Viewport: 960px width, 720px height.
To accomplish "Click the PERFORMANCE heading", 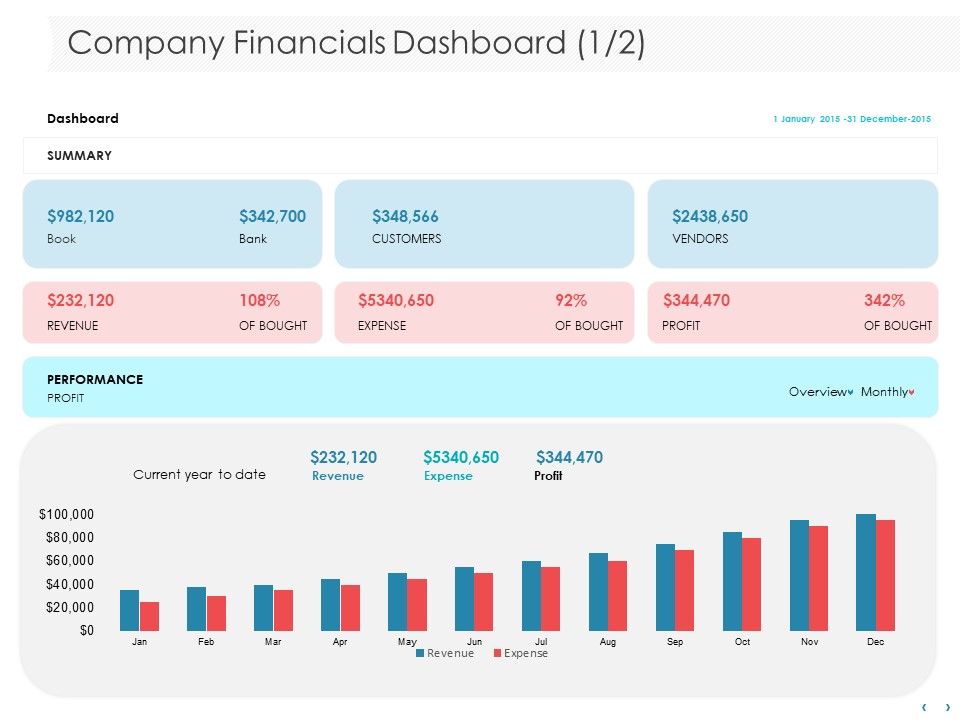I will click(95, 380).
